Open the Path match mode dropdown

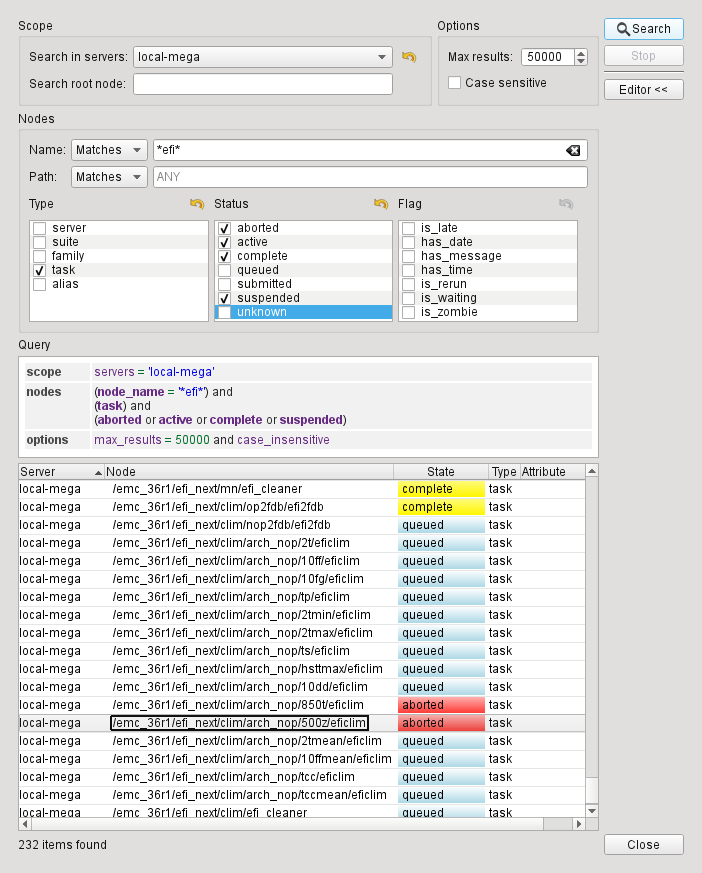tap(110, 177)
